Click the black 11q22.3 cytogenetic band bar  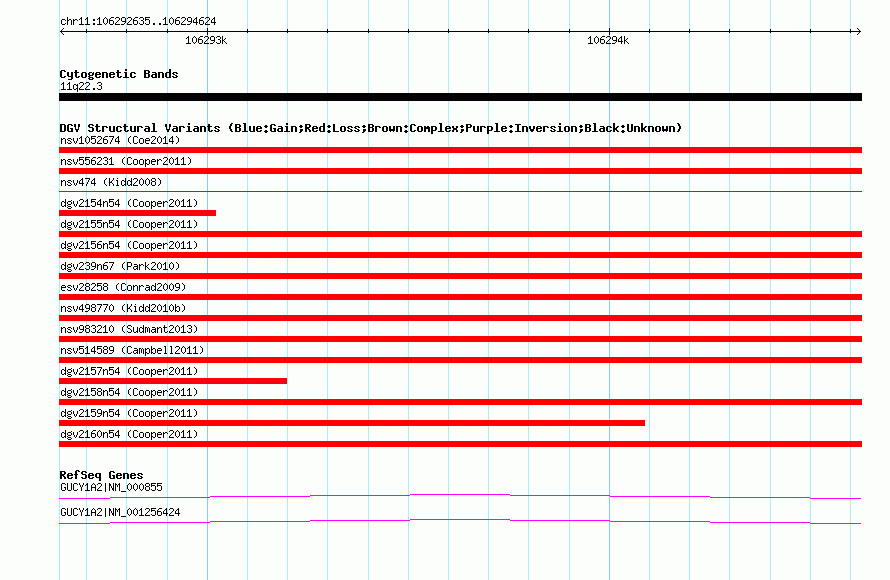pos(460,97)
